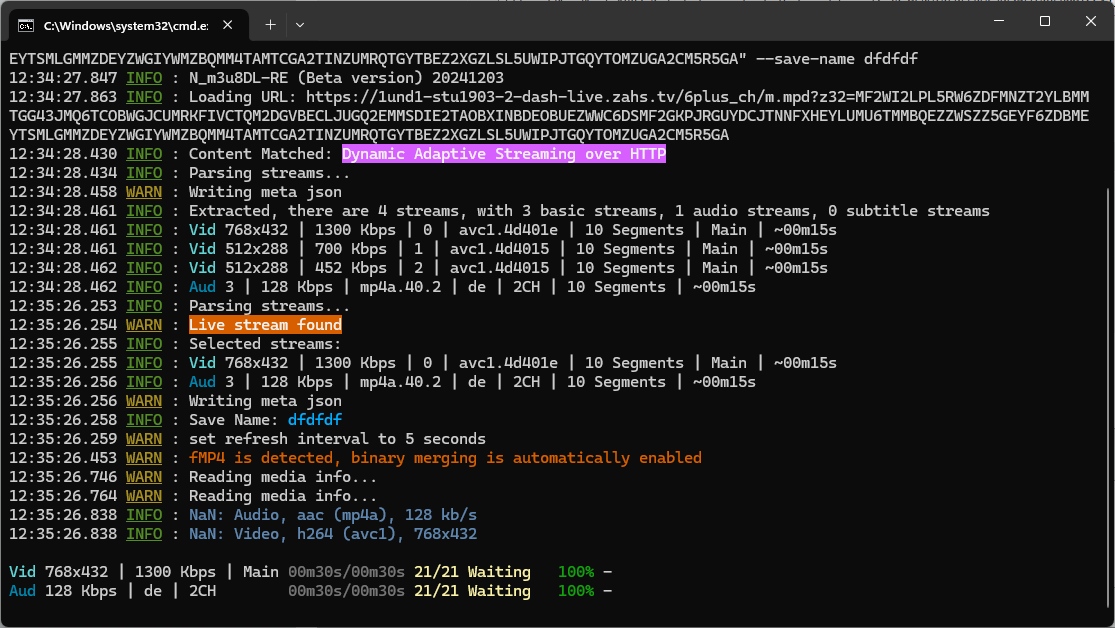Close the cmd.exe terminal tab
The image size is (1115, 628).
(x=230, y=23)
